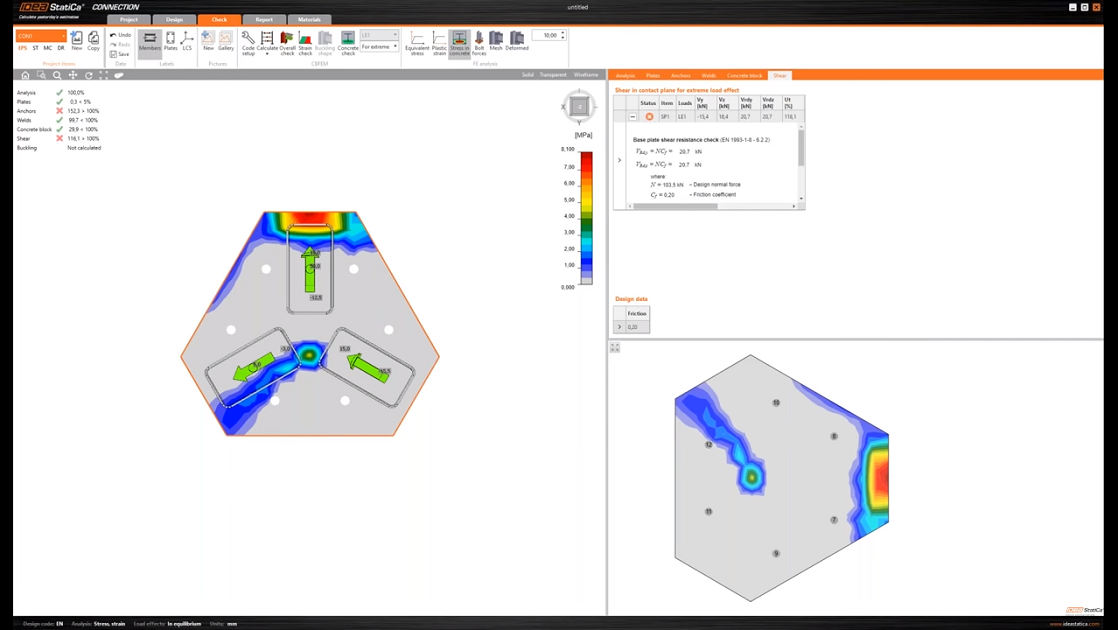Click the deformation scale stepper arrows
Image resolution: width=1118 pixels, height=630 pixels.
(x=563, y=35)
